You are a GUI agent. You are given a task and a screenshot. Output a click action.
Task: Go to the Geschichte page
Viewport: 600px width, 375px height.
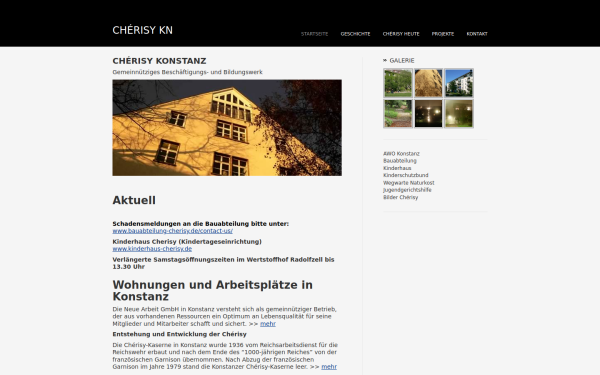(355, 34)
